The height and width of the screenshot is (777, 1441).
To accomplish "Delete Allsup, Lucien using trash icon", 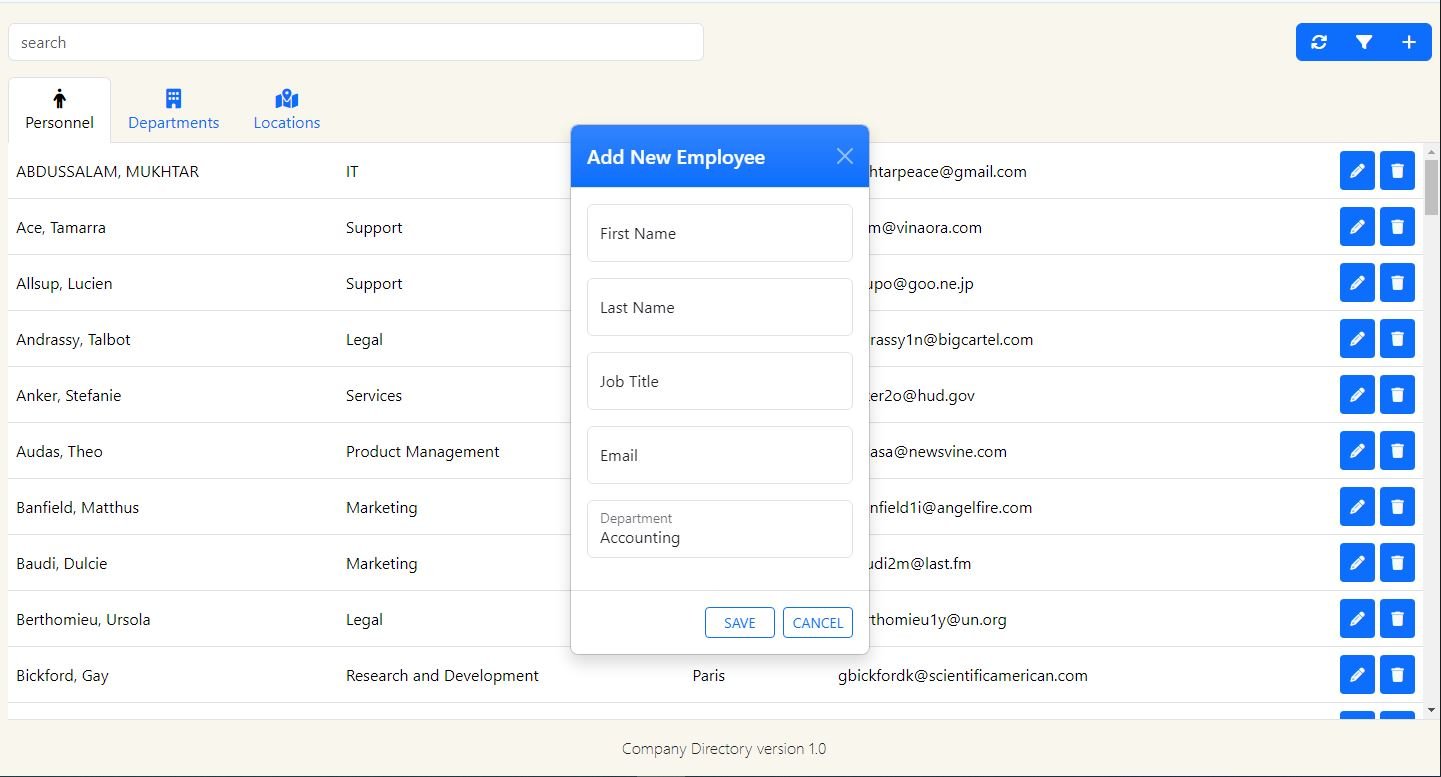I will pos(1397,284).
